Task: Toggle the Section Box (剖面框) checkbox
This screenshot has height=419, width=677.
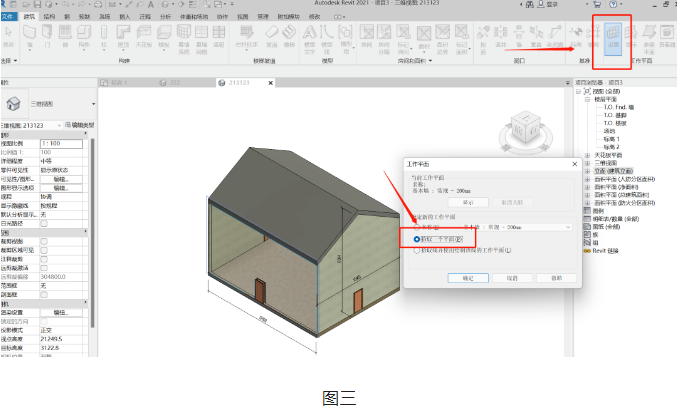Action: click(x=44, y=295)
